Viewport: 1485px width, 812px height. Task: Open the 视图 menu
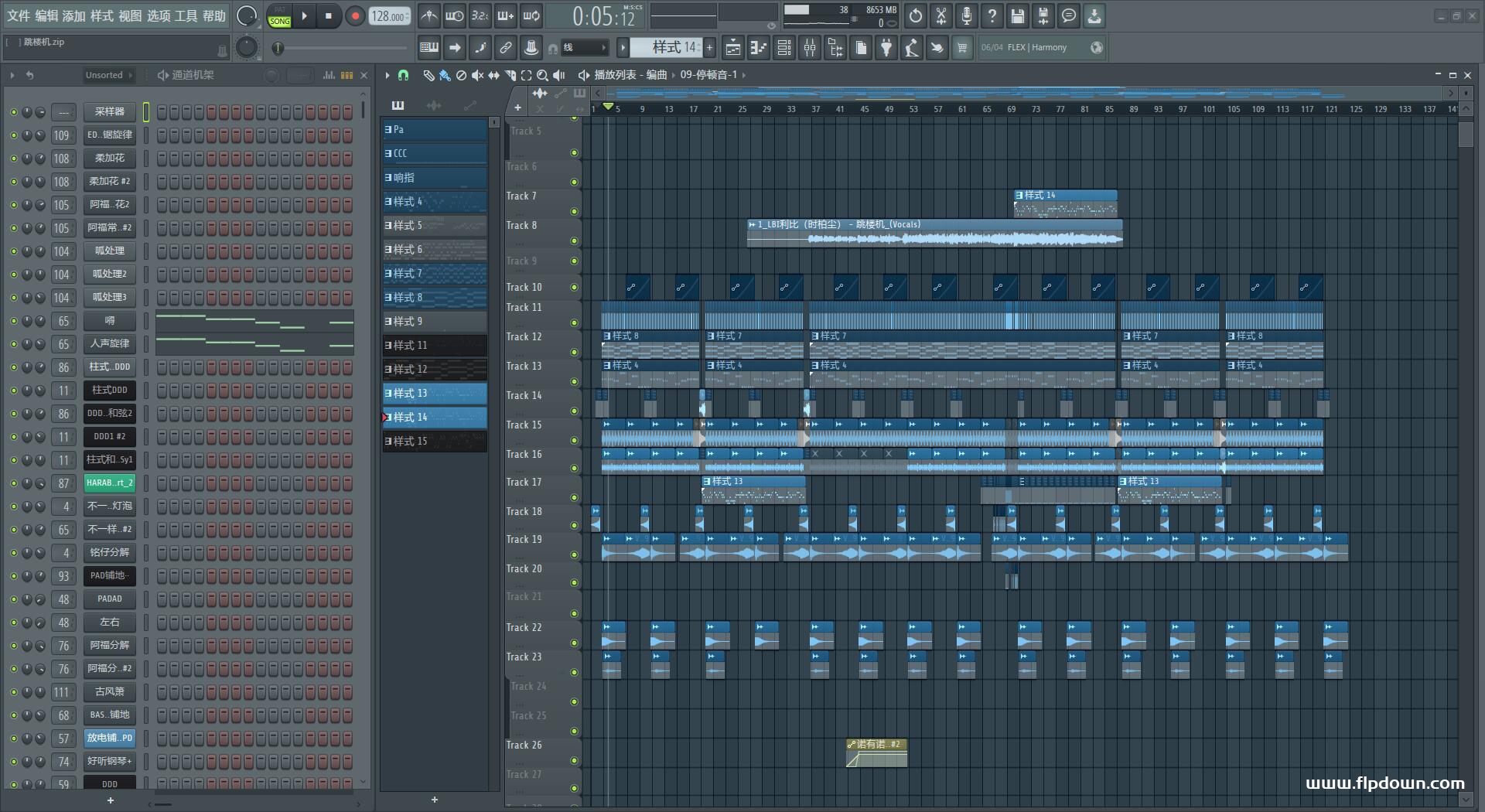130,15
